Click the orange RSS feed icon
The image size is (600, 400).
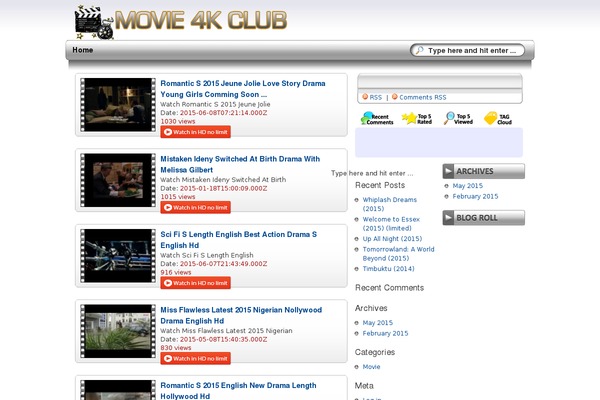[x=365, y=97]
